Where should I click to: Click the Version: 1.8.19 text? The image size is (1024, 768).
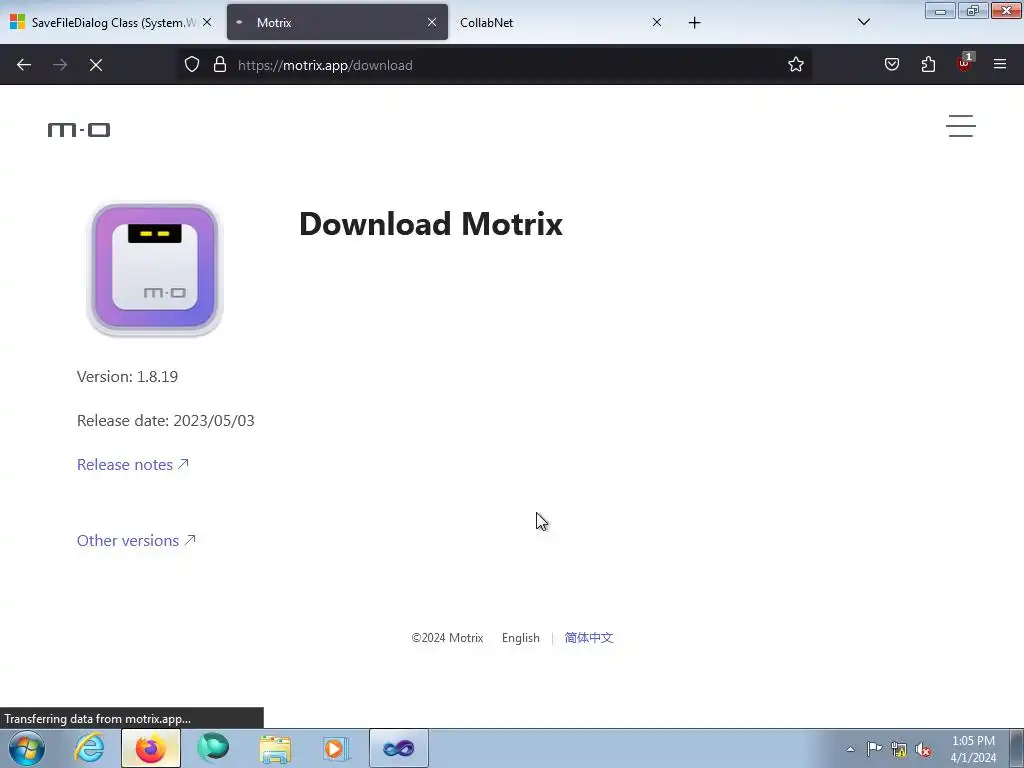pyautogui.click(x=127, y=377)
